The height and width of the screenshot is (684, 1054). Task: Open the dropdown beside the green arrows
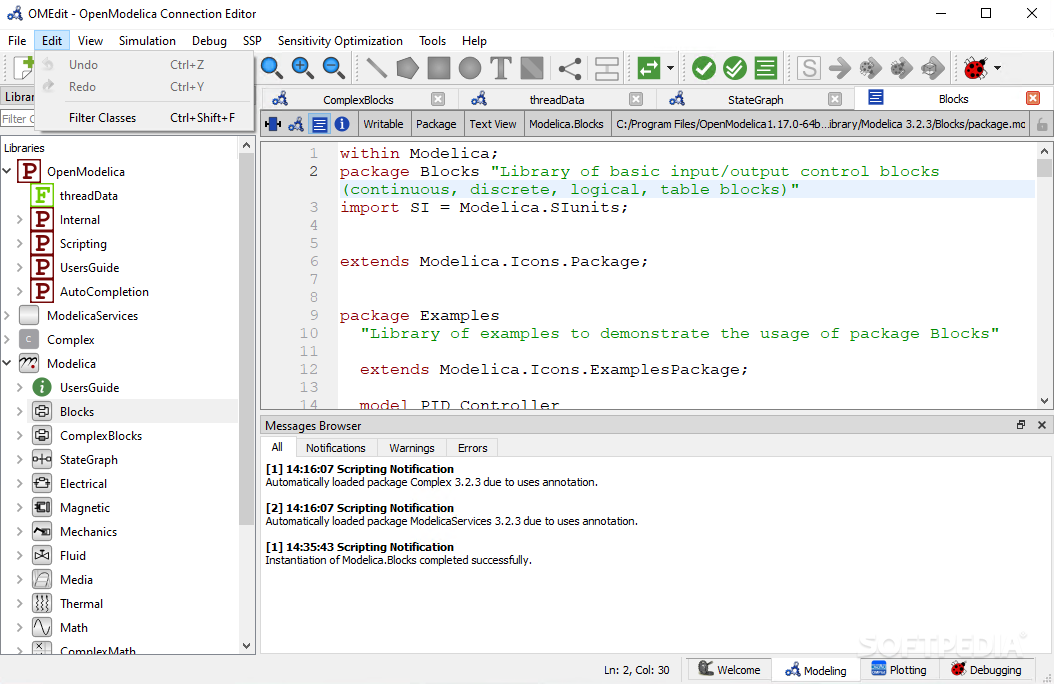[x=670, y=68]
